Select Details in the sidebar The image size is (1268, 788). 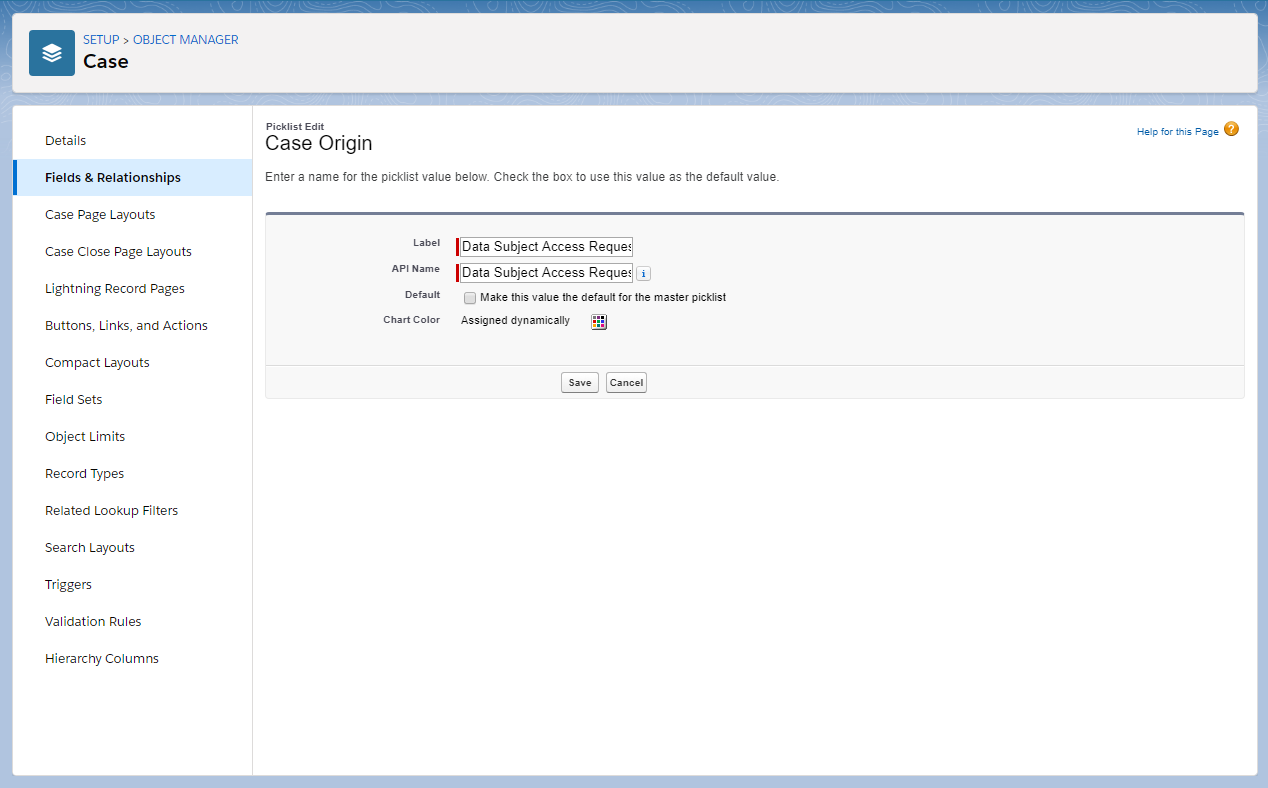tap(65, 140)
